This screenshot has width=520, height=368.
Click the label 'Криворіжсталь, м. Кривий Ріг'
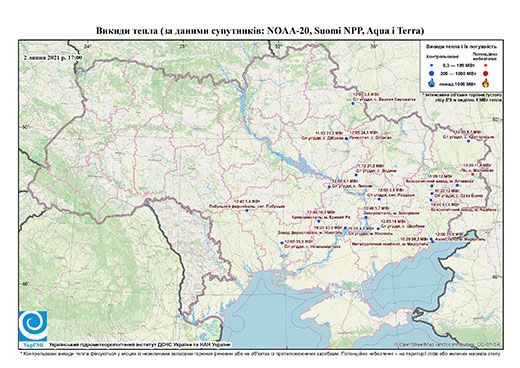point(321,217)
